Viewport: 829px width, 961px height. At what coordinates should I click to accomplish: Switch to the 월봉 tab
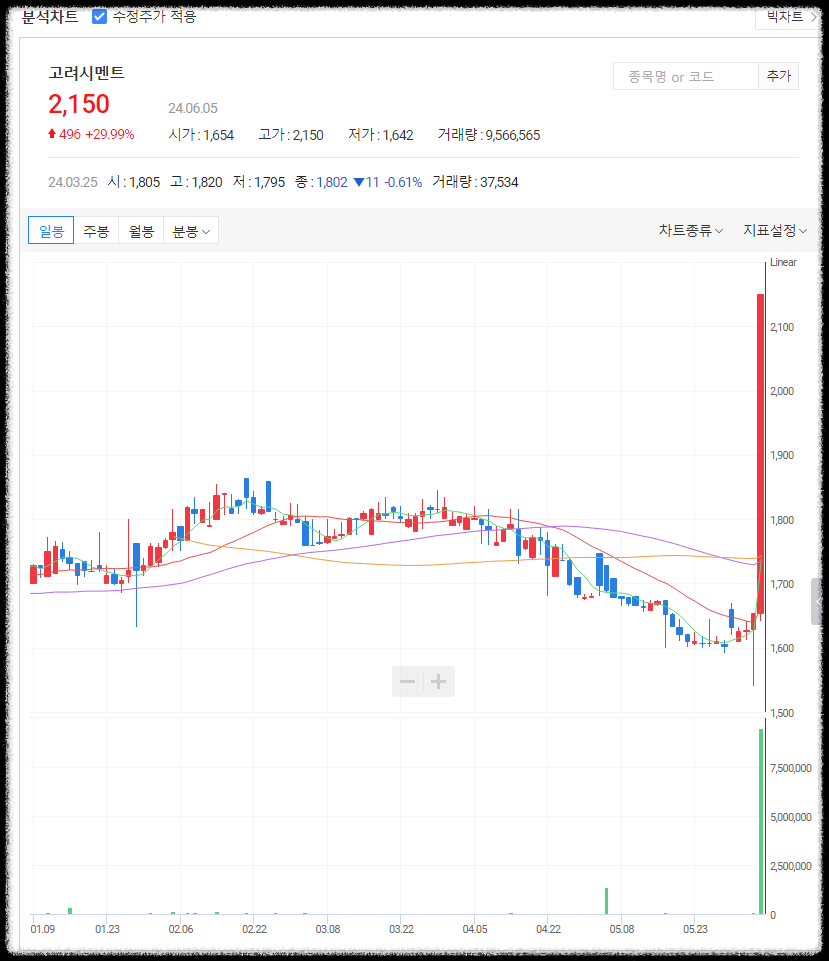tap(141, 230)
